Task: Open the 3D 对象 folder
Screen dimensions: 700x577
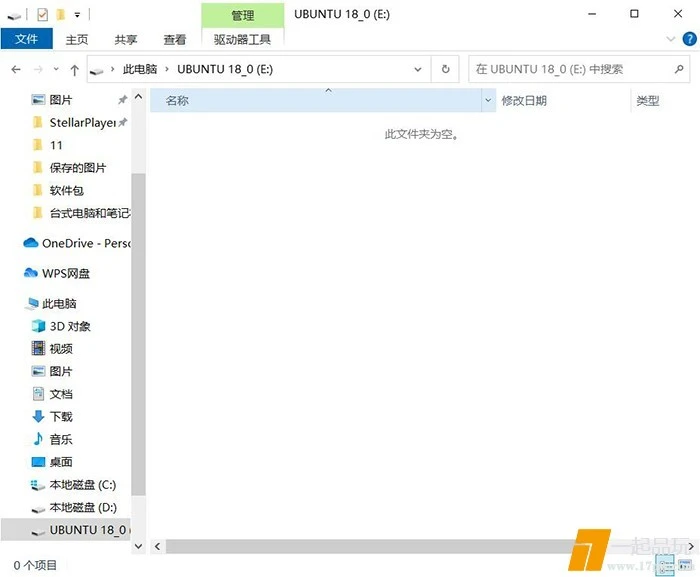Action: click(70, 326)
